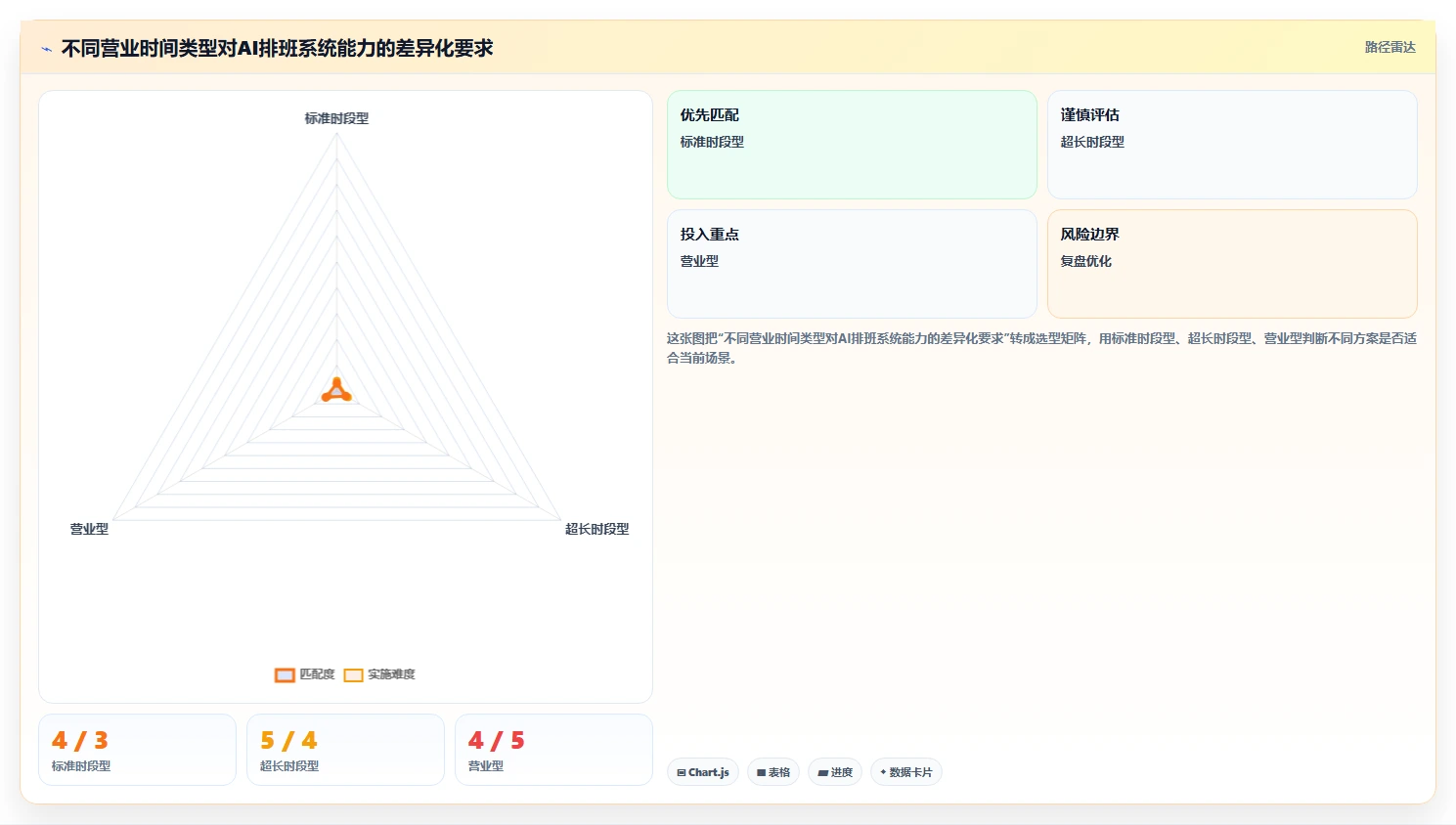Click the 5 / 4 超长时段型 stat card

pos(345,750)
